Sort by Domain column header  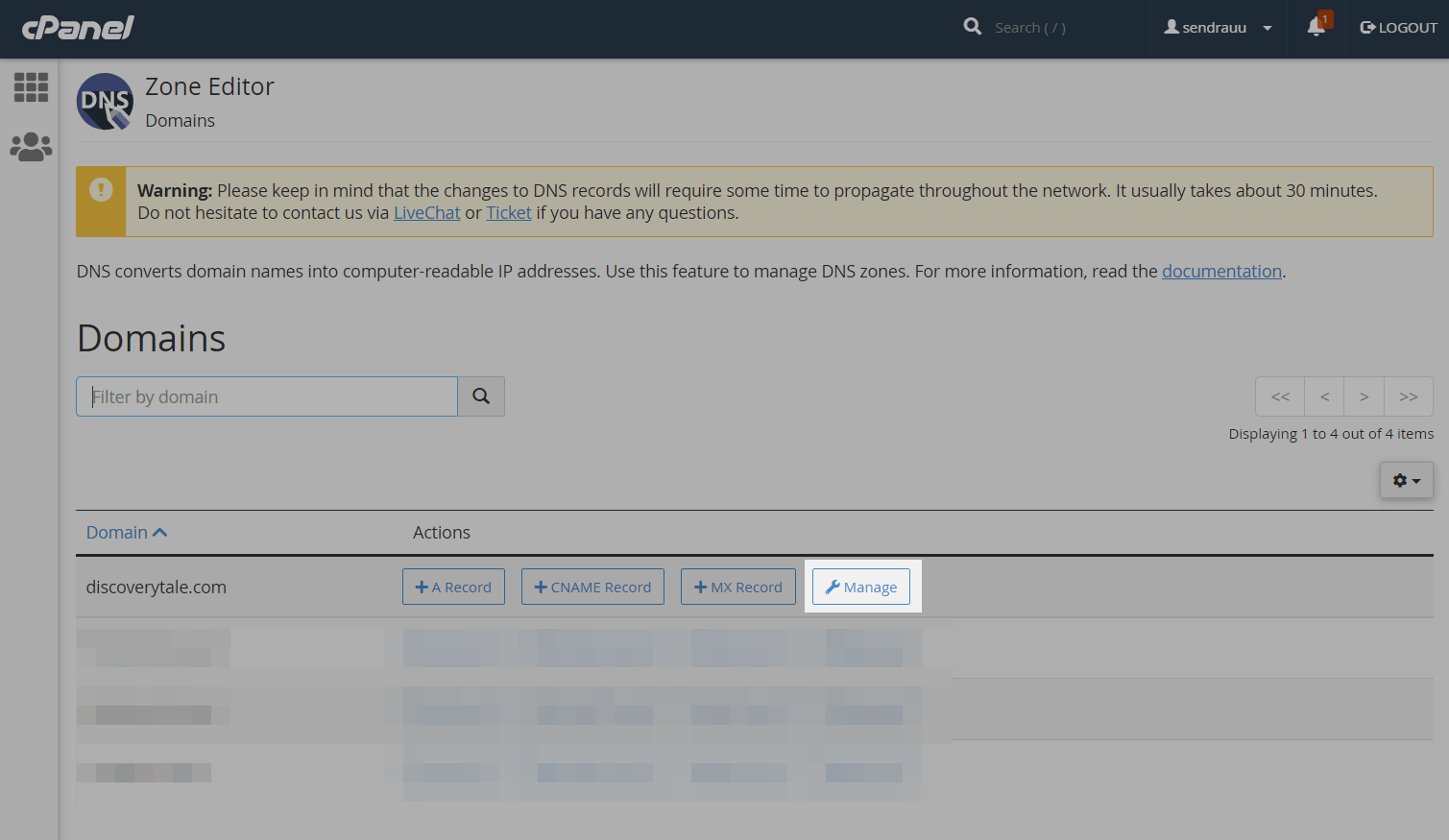coord(126,533)
